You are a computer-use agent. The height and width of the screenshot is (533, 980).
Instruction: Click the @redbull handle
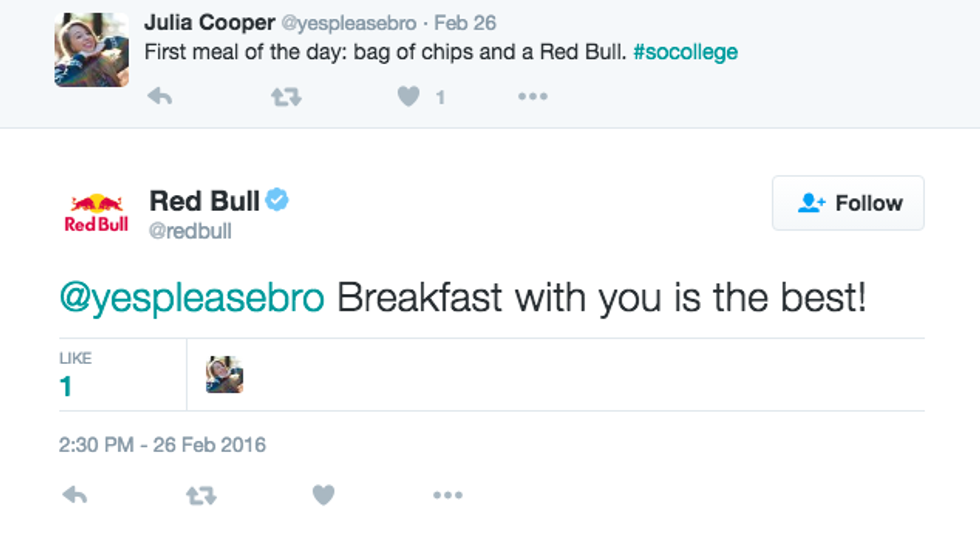[x=190, y=231]
